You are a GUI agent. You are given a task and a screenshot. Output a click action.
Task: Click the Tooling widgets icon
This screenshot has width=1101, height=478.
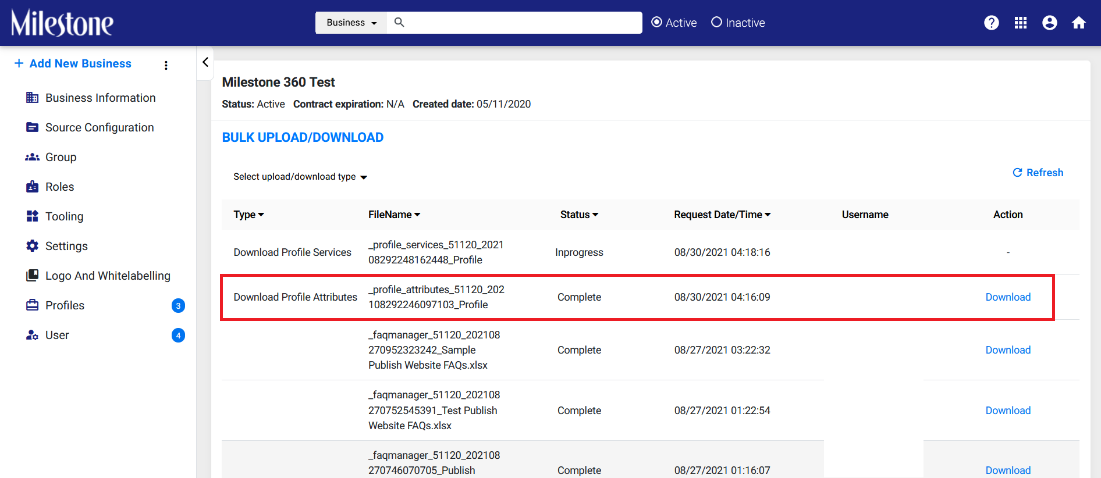[x=32, y=216]
